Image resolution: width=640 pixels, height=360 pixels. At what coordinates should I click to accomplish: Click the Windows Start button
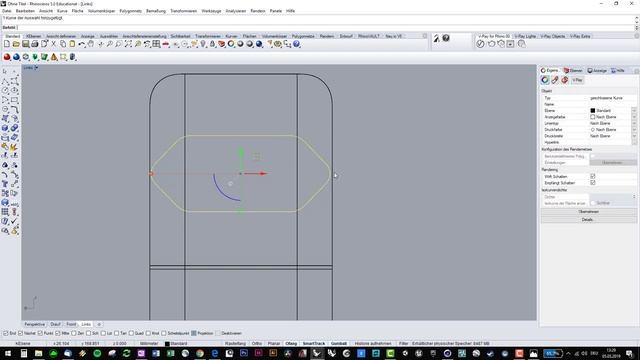point(8,353)
